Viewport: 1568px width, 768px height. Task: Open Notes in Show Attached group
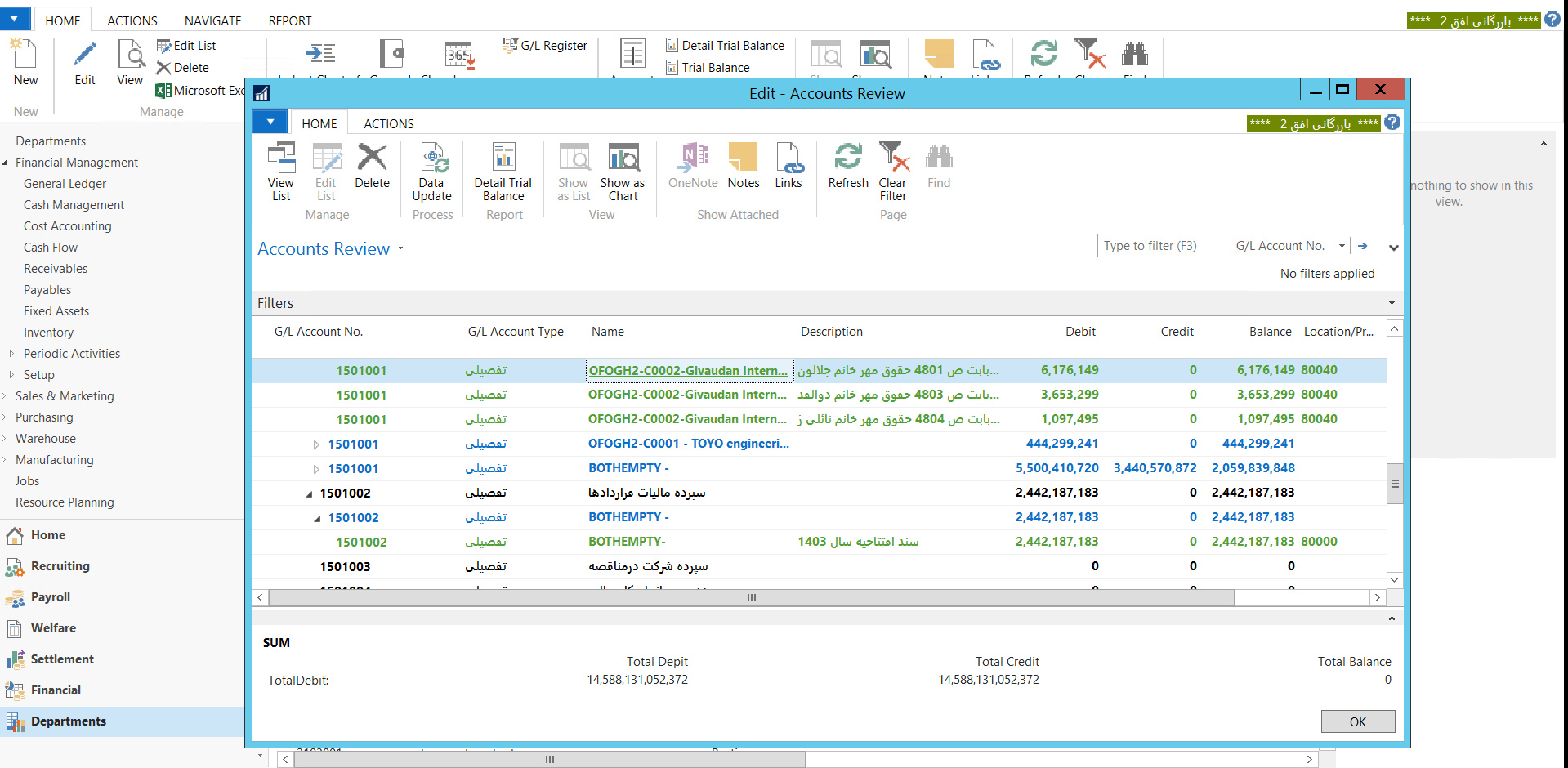744,167
